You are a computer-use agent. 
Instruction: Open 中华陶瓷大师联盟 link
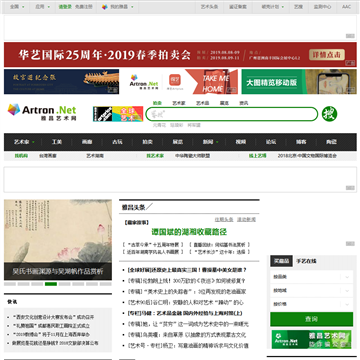[193, 156]
